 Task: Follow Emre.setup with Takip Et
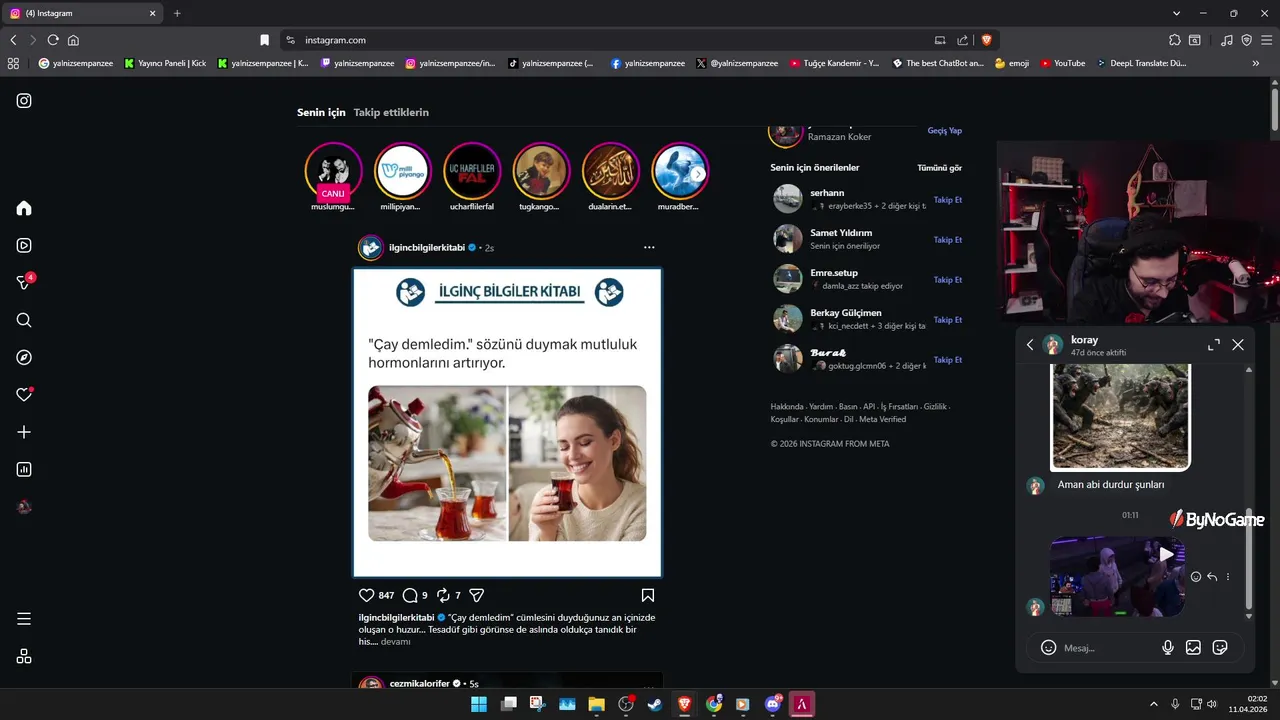(x=948, y=280)
